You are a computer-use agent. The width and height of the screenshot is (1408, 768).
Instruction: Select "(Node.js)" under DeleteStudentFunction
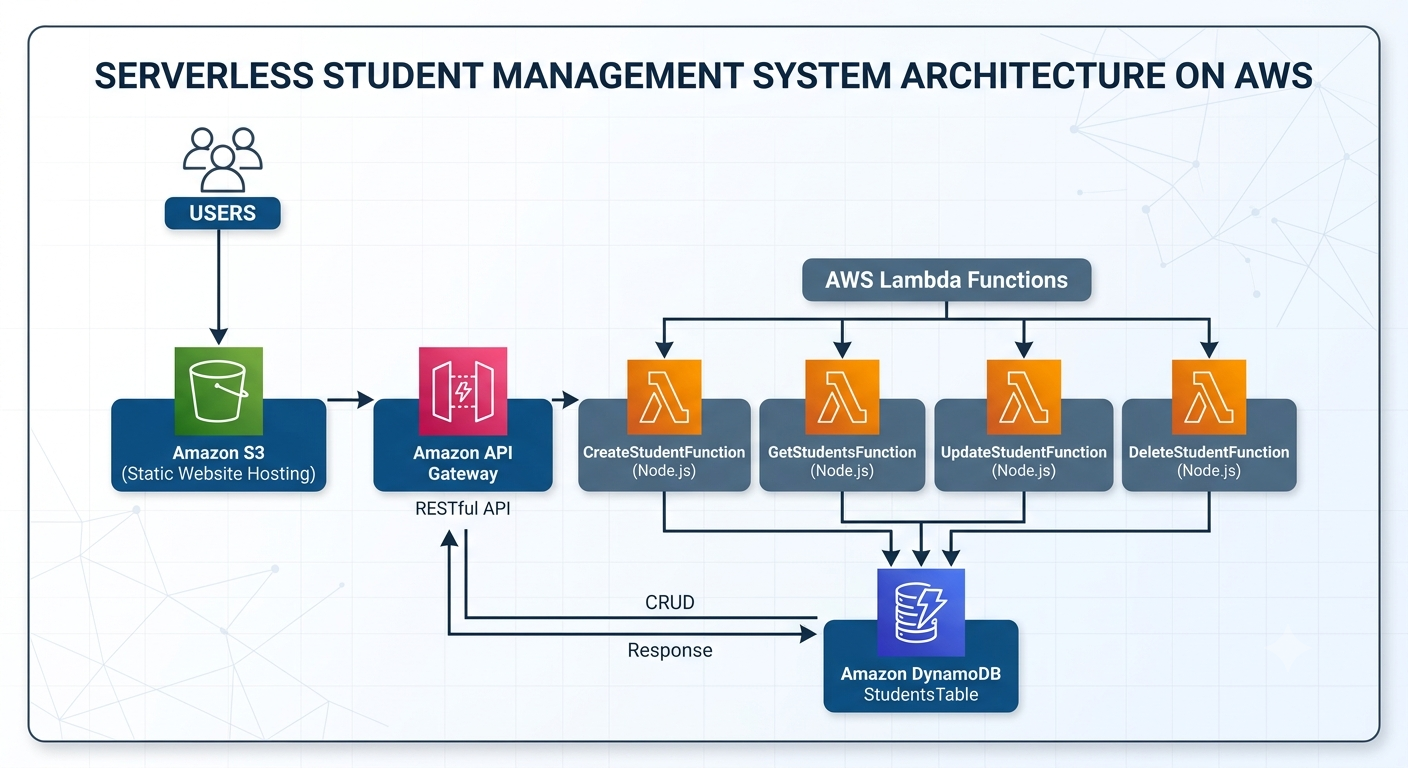pyautogui.click(x=1209, y=471)
